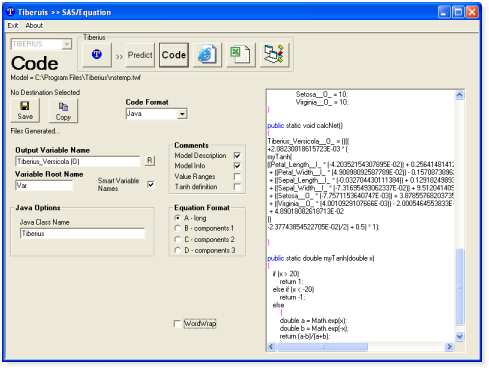Click the code pane scroll down arrow

point(459,337)
